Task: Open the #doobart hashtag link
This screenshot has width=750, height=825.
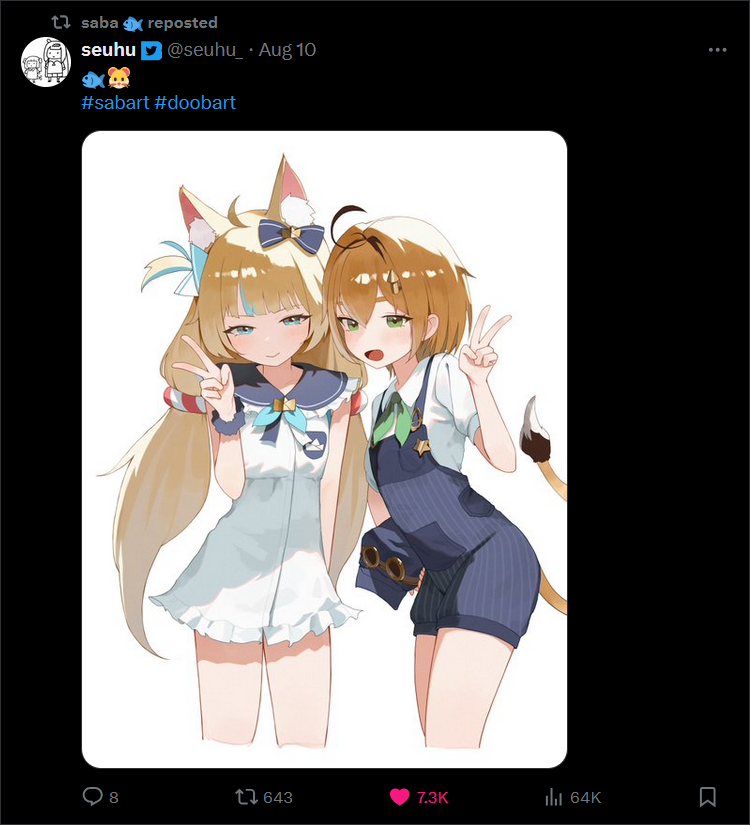Action: click(195, 102)
